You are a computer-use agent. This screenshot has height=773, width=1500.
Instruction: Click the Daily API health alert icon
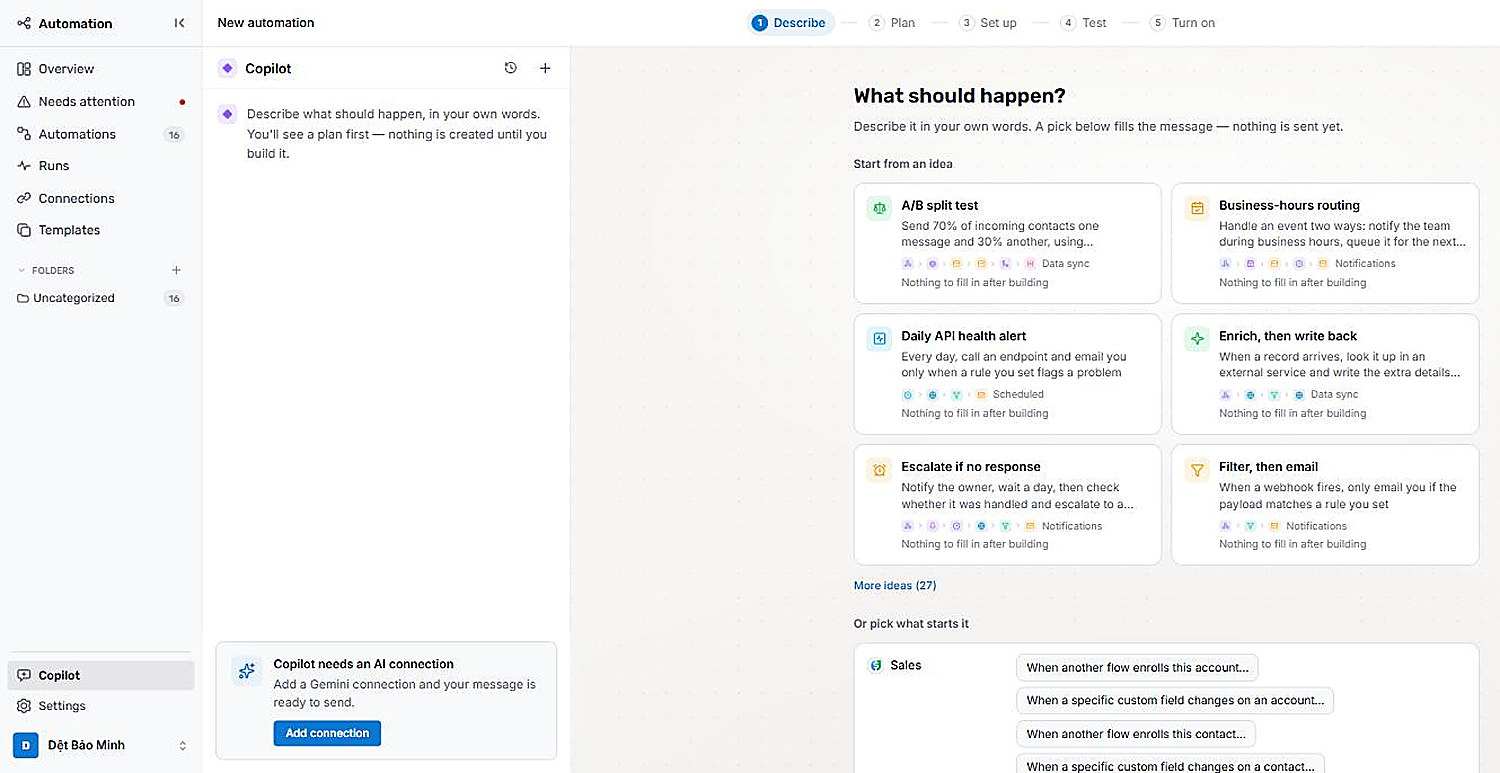coord(879,339)
